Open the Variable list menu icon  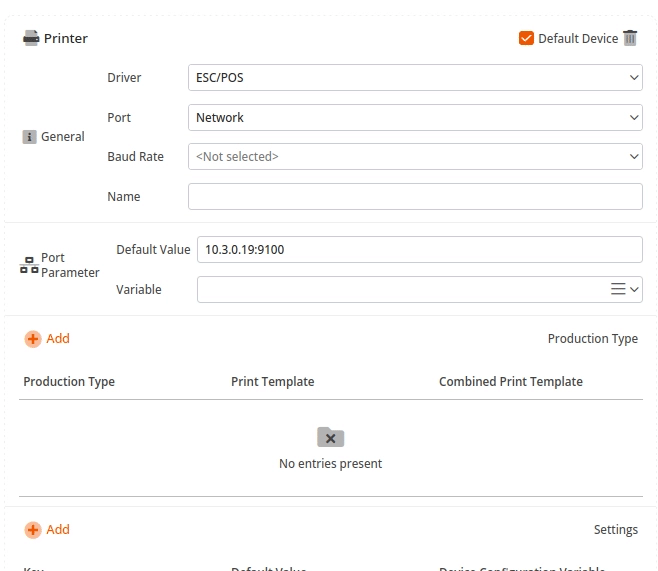619,289
